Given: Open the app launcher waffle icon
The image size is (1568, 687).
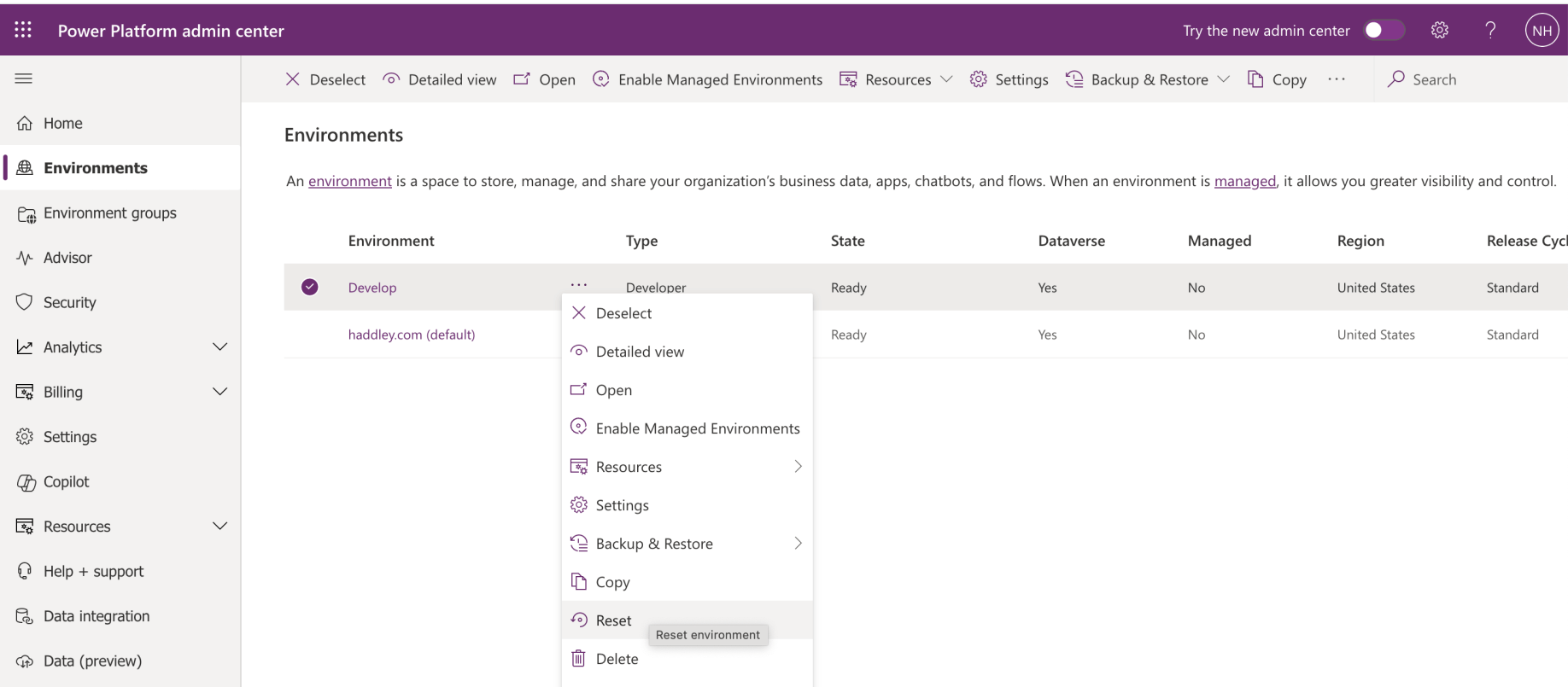Looking at the screenshot, I should coord(23,31).
